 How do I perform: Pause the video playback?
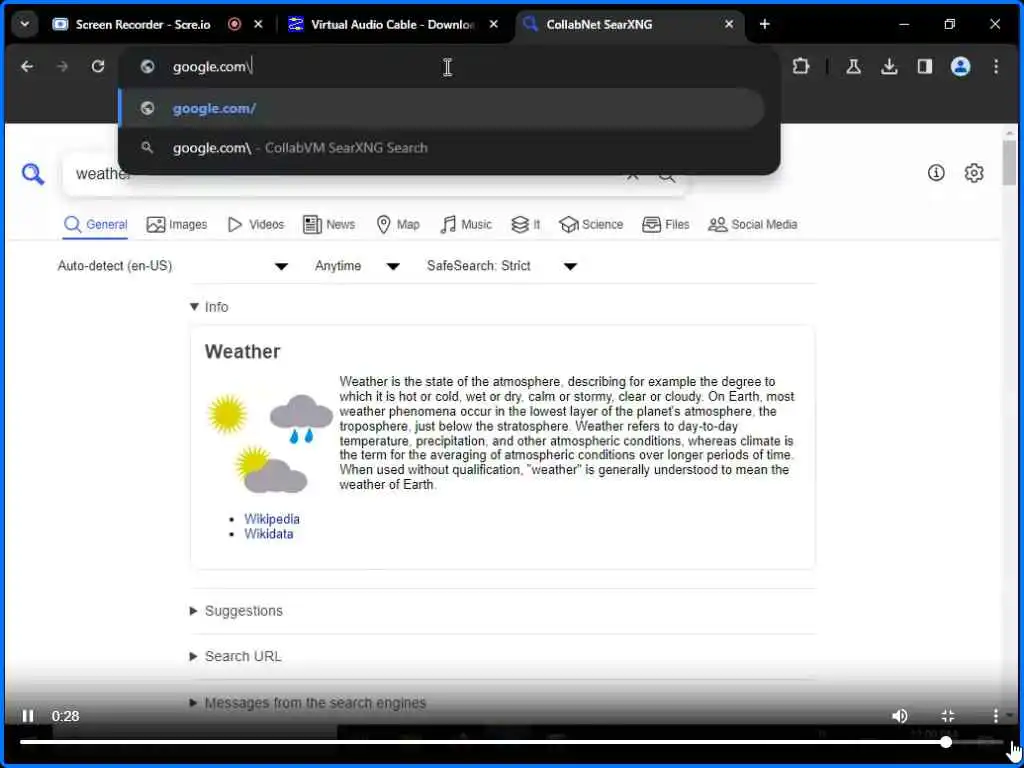(27, 716)
